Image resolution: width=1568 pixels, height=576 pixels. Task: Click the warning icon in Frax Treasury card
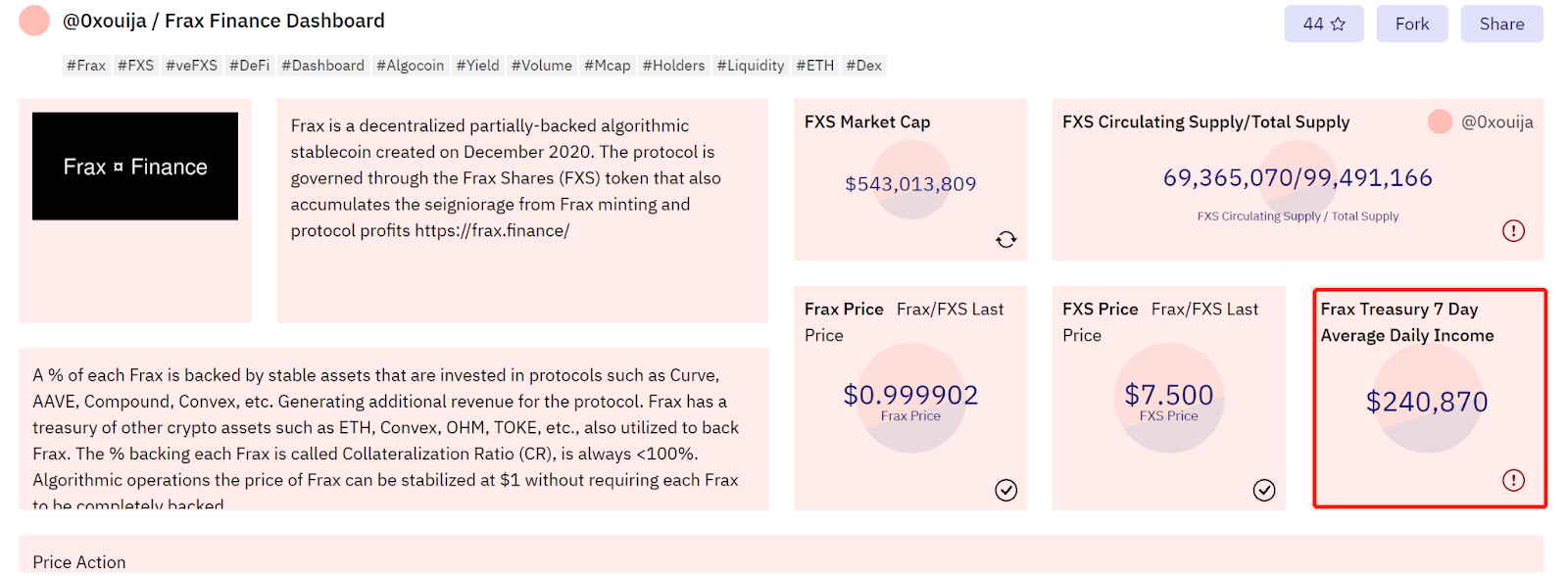tap(1513, 480)
